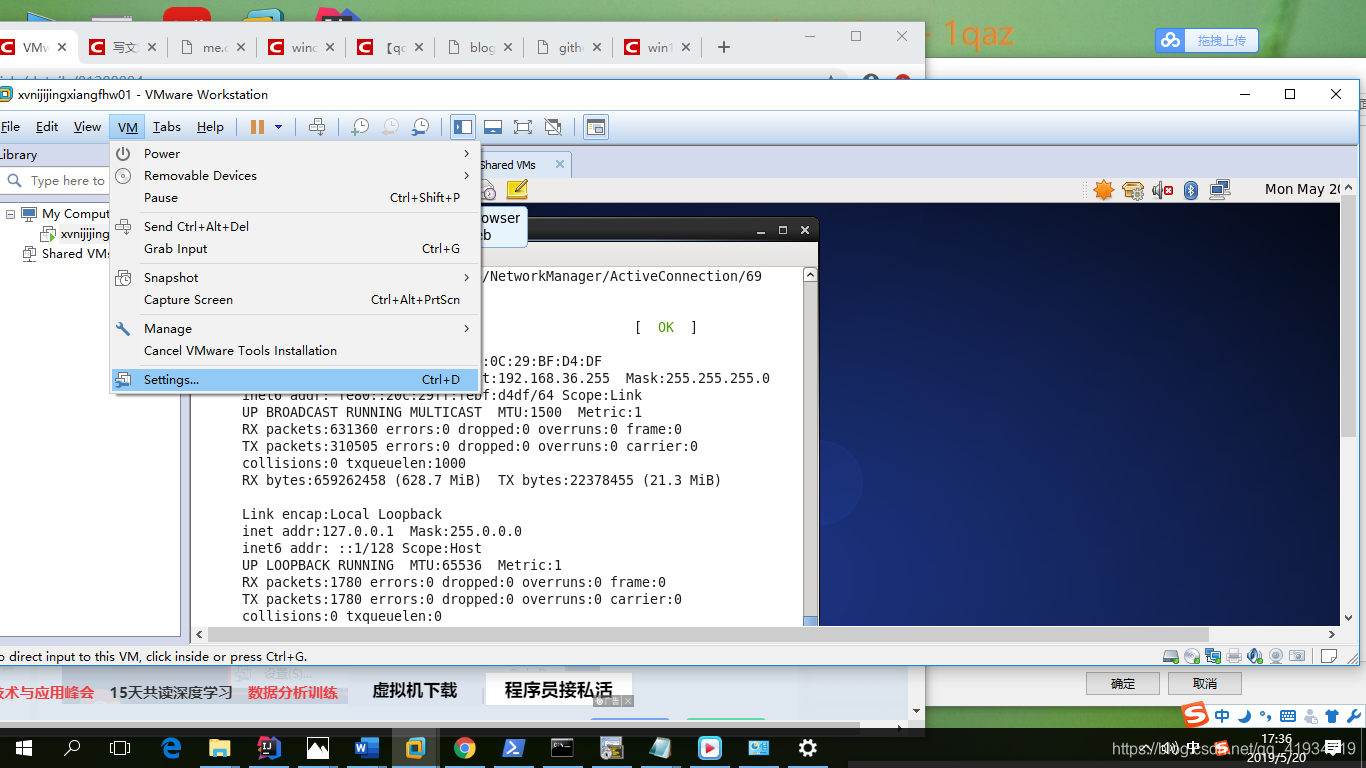The image size is (1366, 768).
Task: Open the Removable Devices submenu
Action: point(295,176)
